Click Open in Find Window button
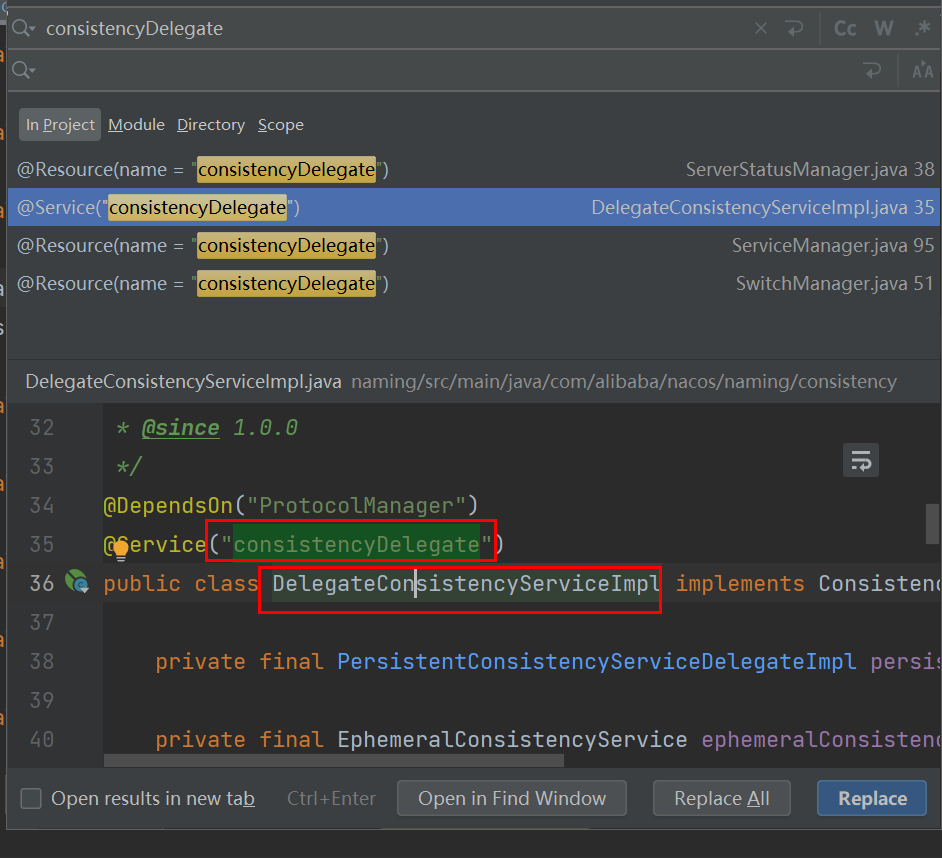Image resolution: width=942 pixels, height=858 pixels. coord(512,798)
